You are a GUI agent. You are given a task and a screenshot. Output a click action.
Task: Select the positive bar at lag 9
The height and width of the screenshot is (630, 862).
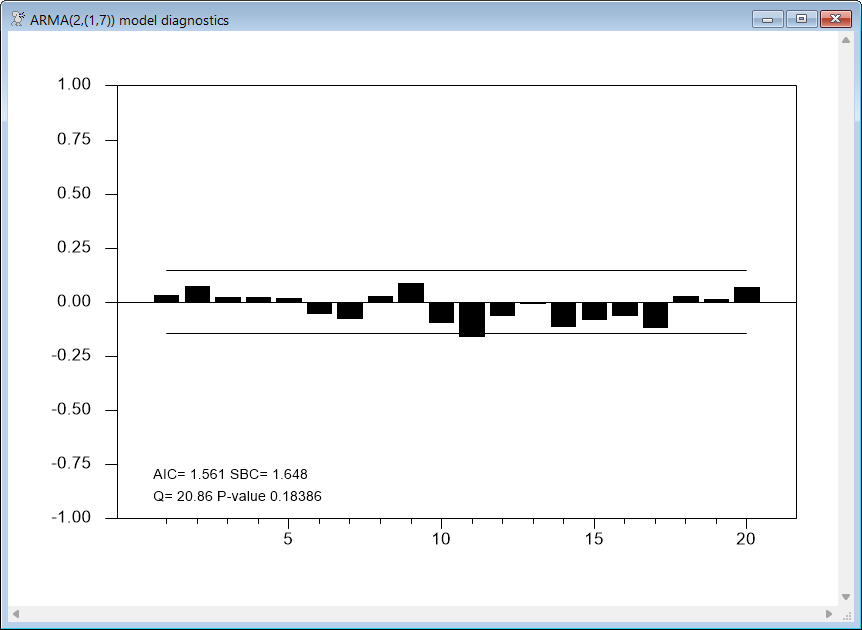click(411, 292)
